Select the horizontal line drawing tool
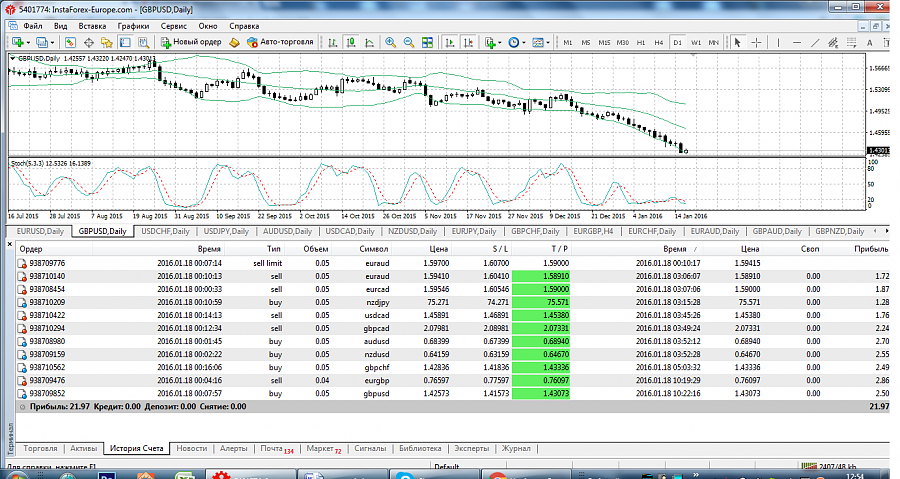 tap(797, 42)
